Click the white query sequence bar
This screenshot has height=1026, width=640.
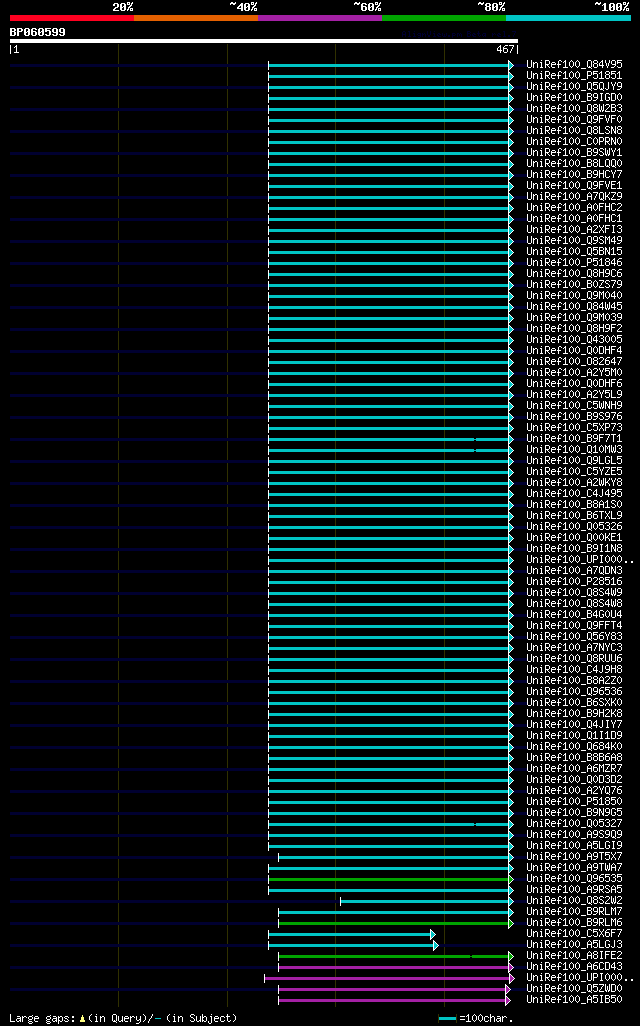[x=264, y=41]
